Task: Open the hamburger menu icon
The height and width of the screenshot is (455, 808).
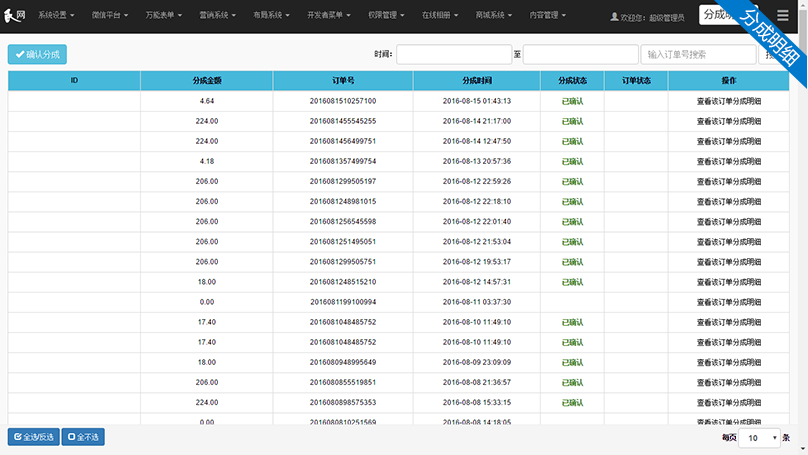Action: tap(782, 15)
